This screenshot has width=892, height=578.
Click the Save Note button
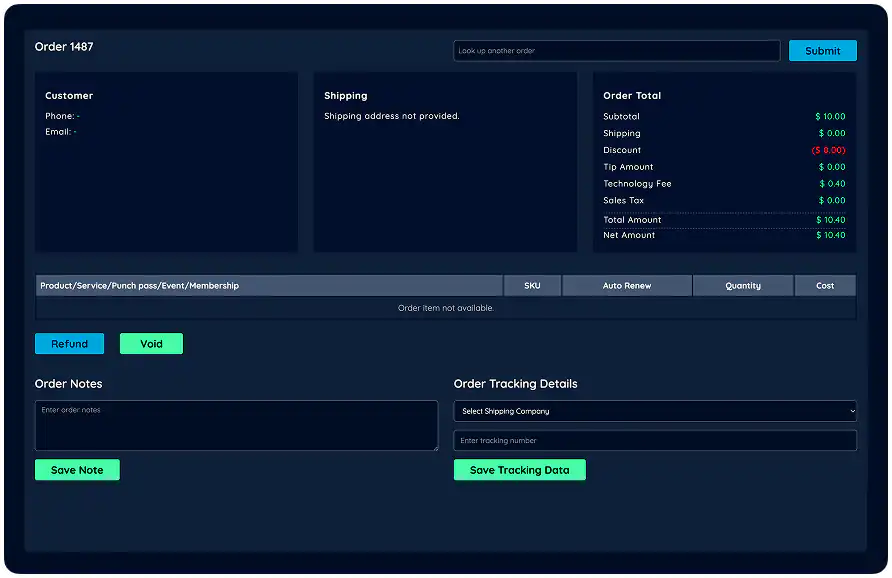(77, 469)
